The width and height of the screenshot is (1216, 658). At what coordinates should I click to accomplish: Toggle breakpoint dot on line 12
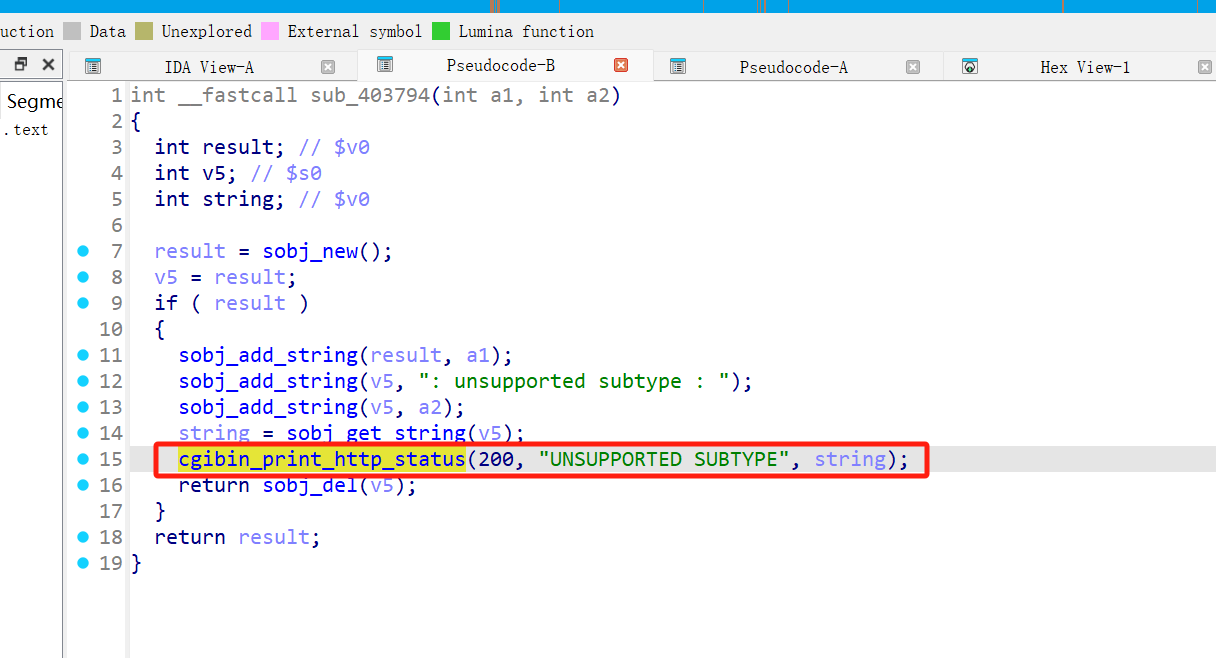click(84, 381)
